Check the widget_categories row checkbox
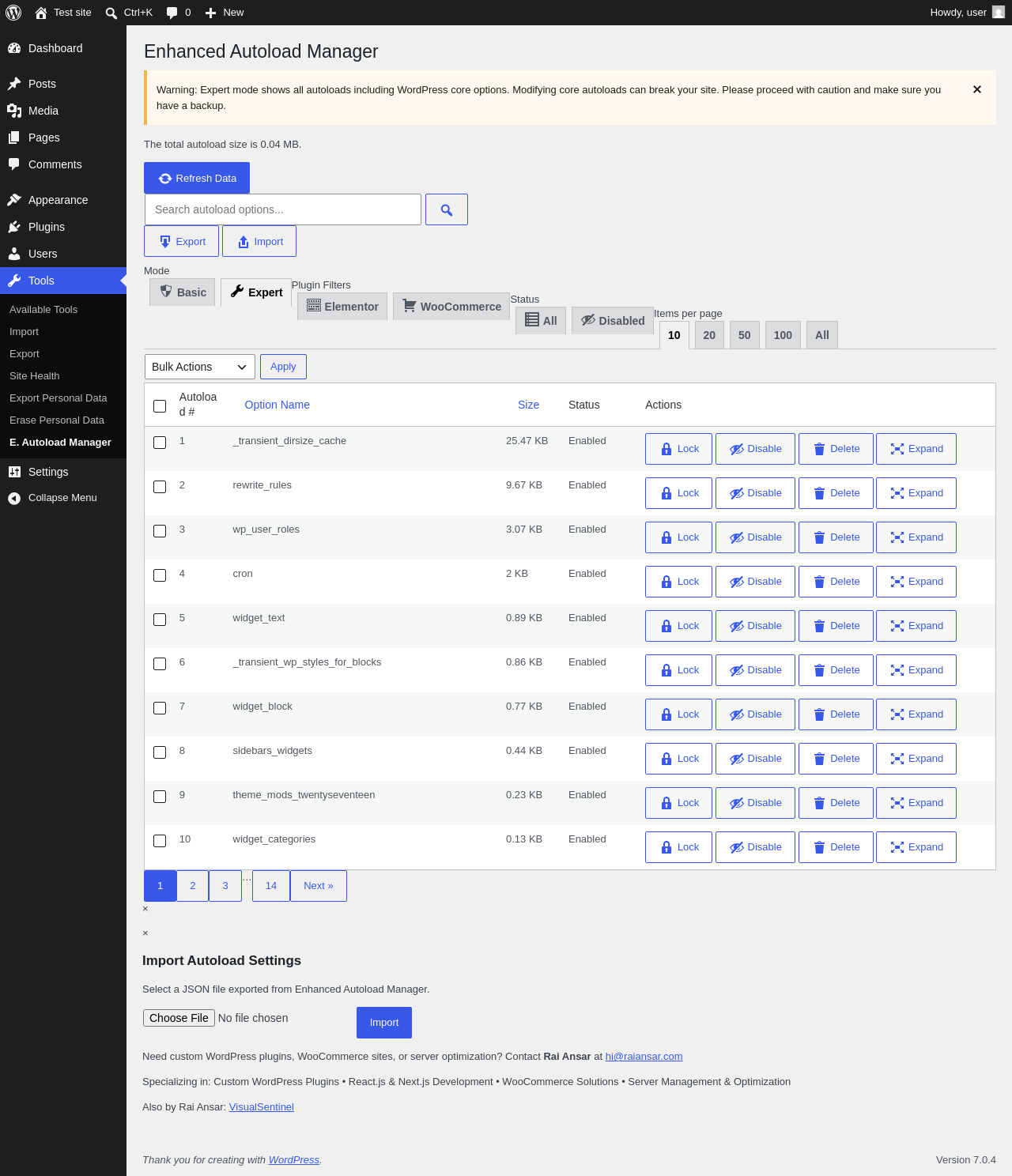The height and width of the screenshot is (1176, 1012). pyautogui.click(x=160, y=841)
